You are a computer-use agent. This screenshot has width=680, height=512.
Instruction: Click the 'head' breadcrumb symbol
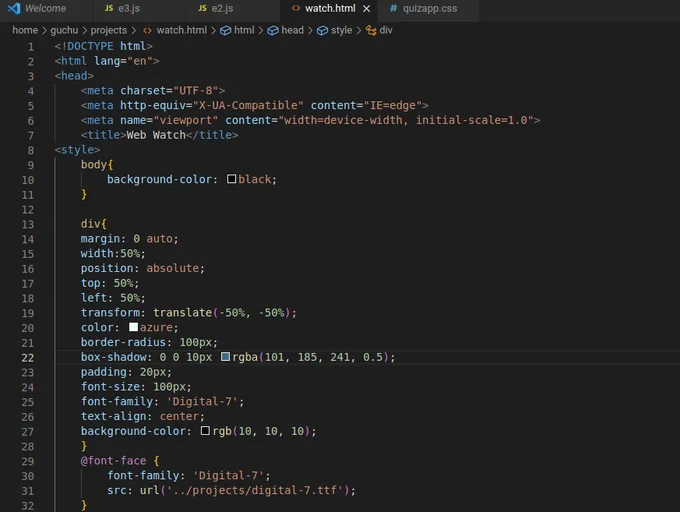click(x=292, y=30)
